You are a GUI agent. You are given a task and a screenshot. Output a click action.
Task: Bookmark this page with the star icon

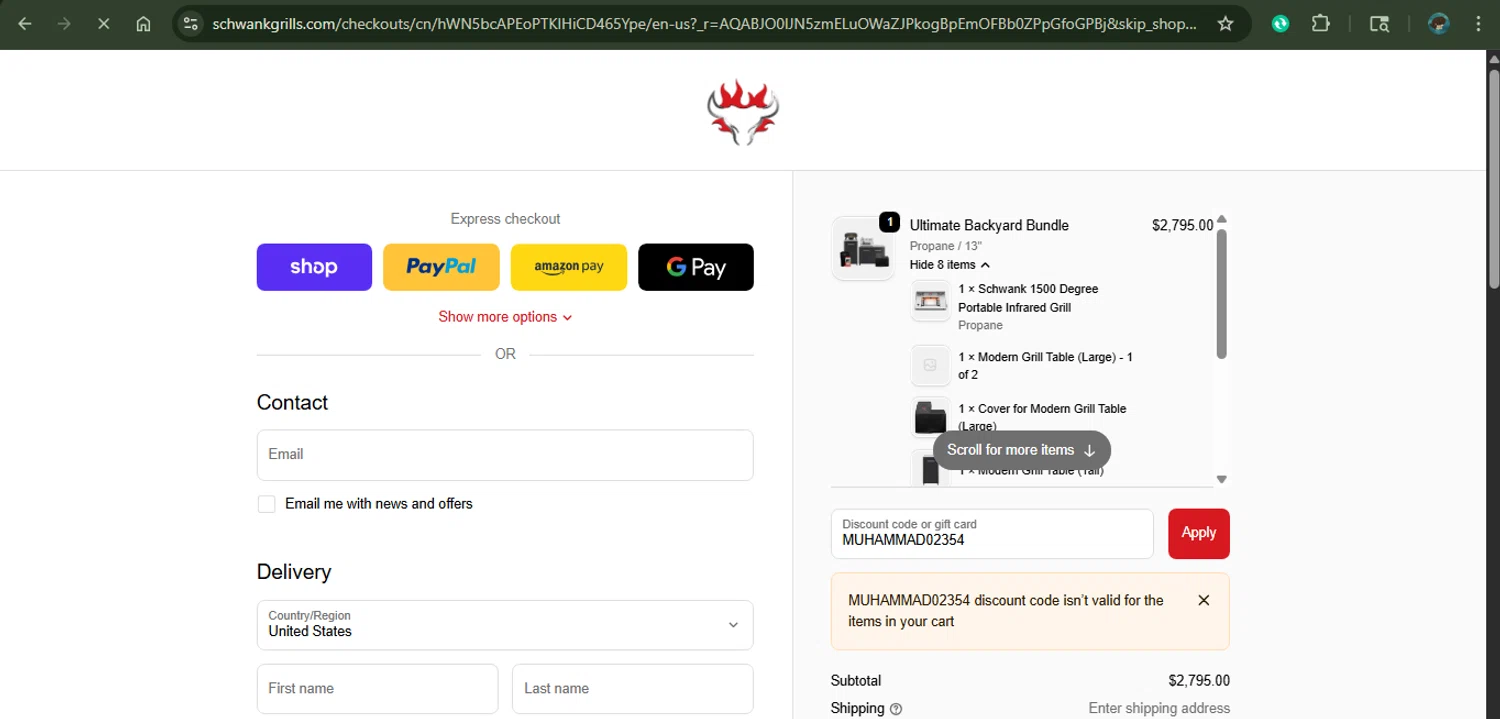click(1225, 24)
